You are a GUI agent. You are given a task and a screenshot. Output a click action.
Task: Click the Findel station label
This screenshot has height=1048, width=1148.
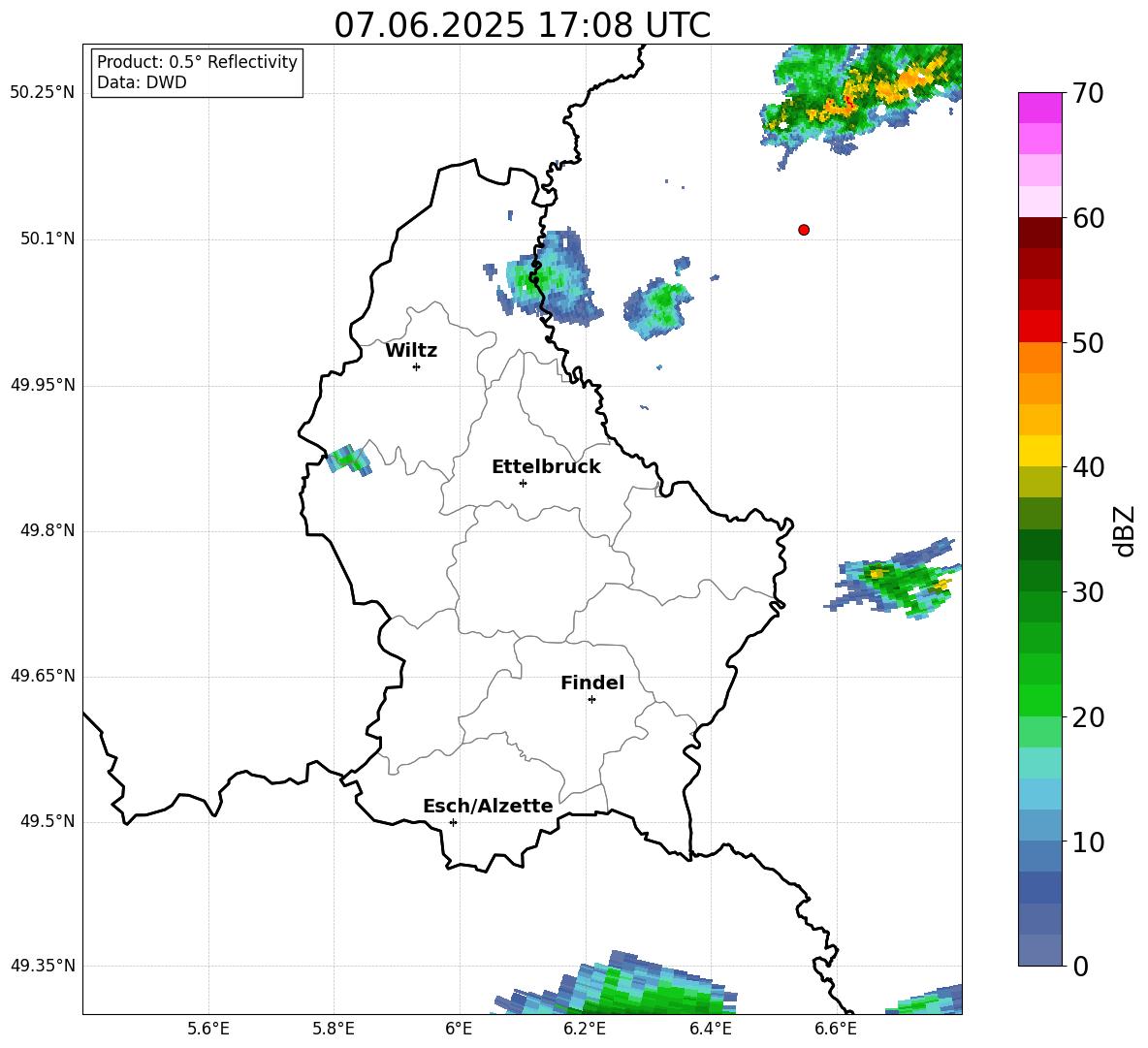pyautogui.click(x=592, y=683)
